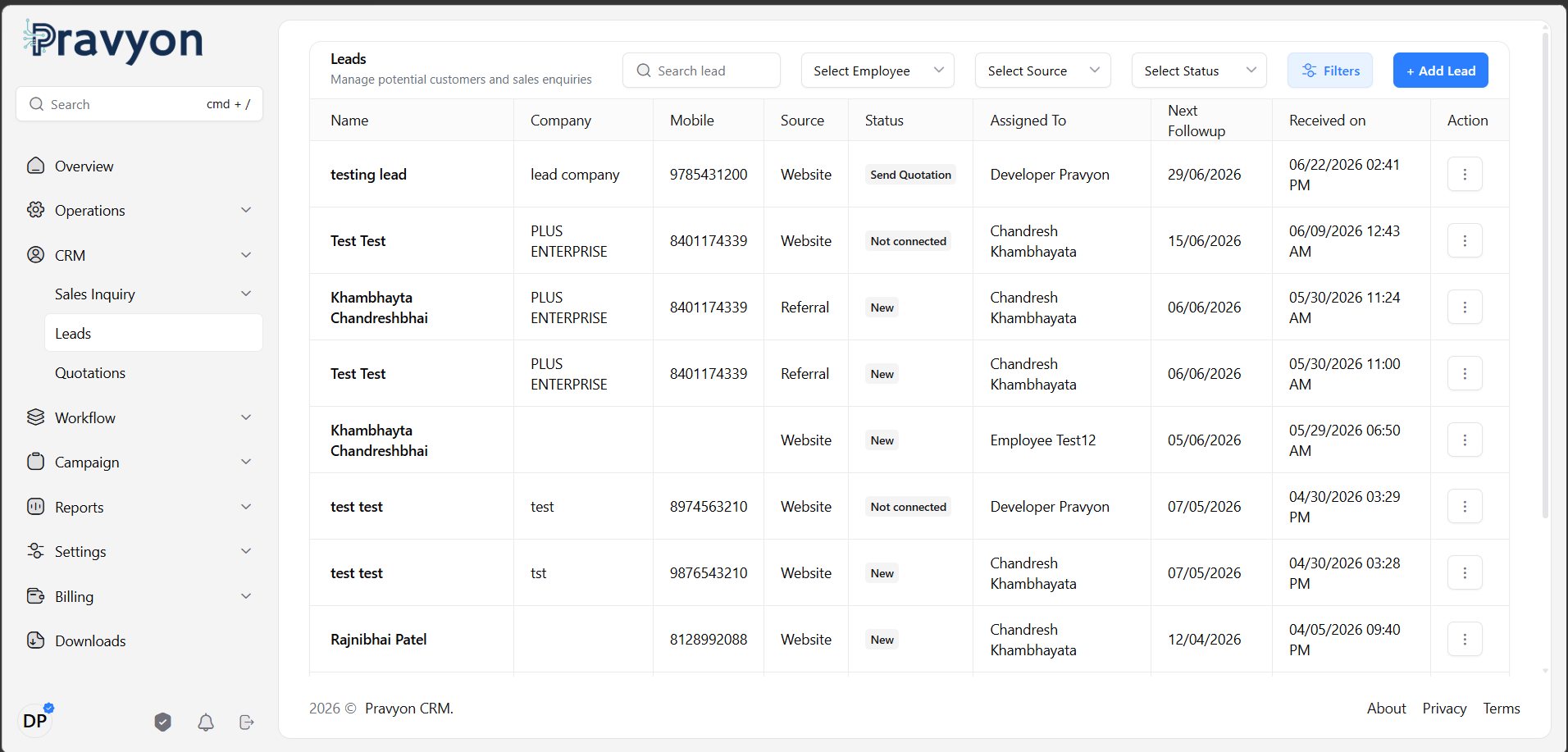Open the Workflow menu
Image resolution: width=1568 pixels, height=752 pixels.
tap(139, 417)
